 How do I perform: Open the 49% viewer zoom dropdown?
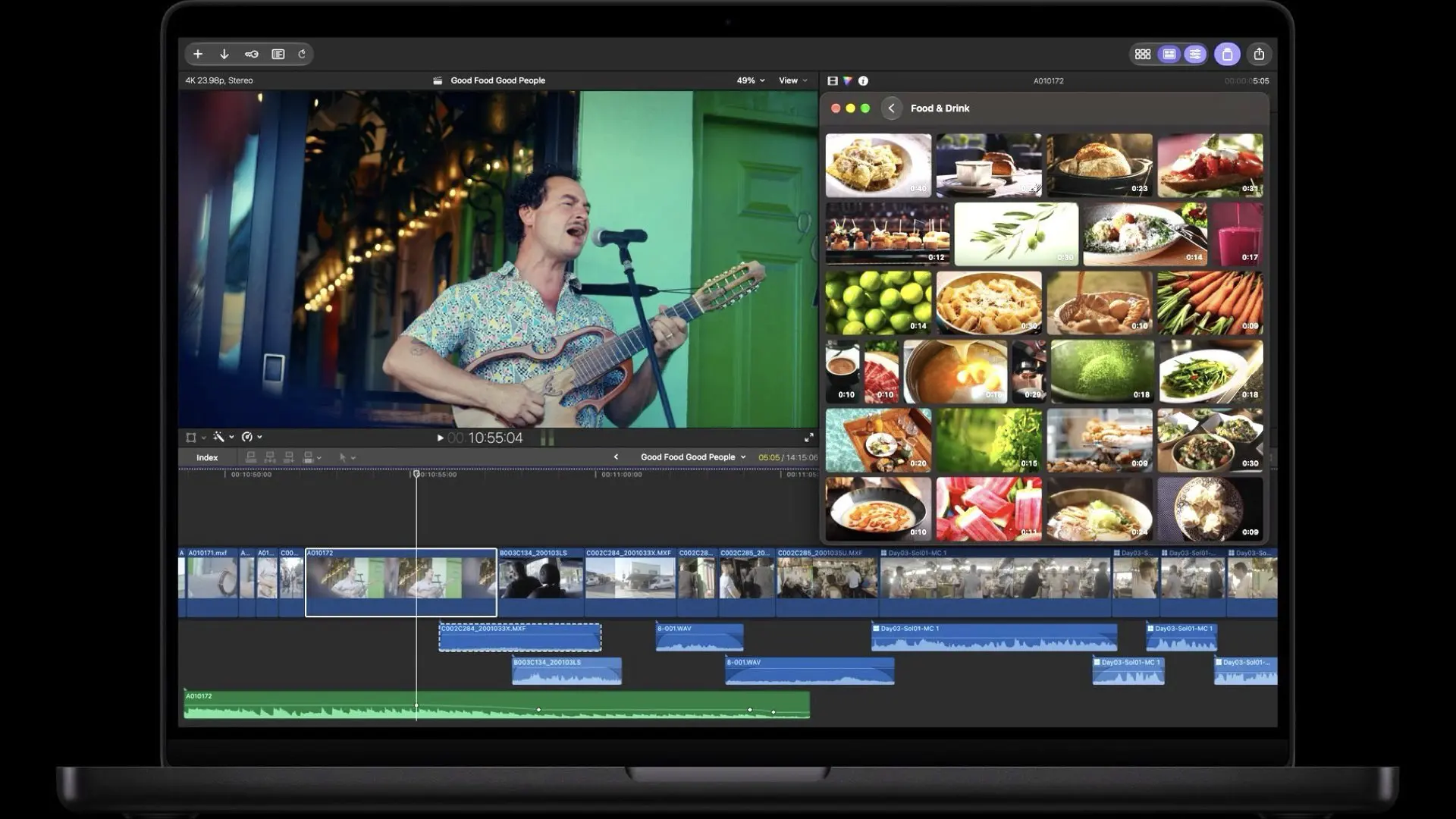[x=750, y=80]
